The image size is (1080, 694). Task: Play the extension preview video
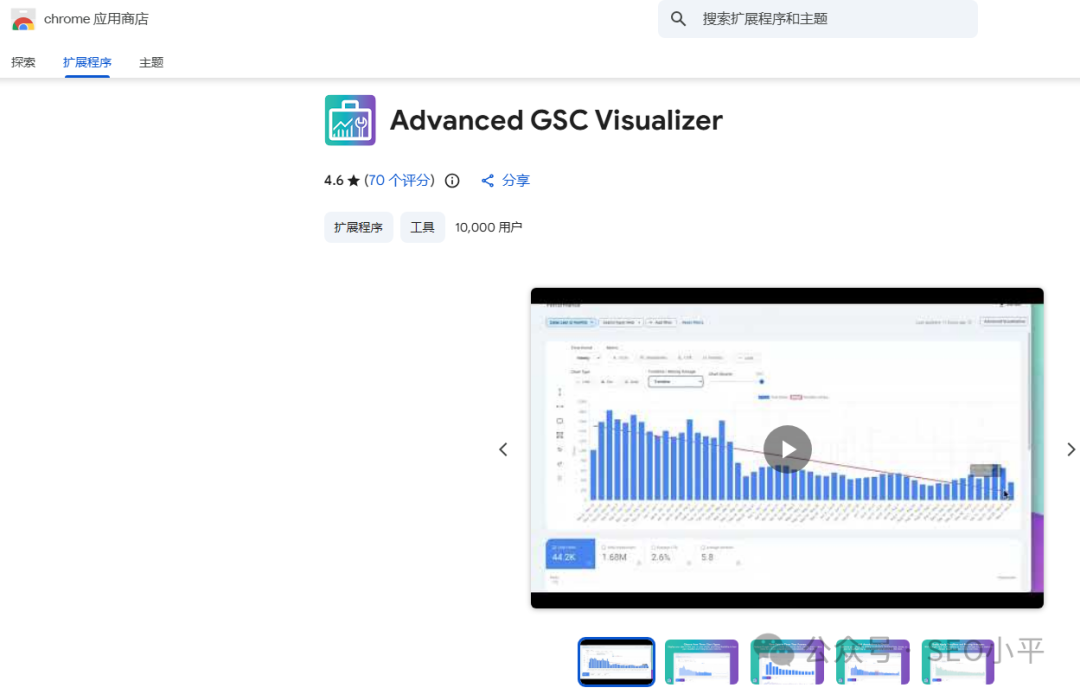(787, 449)
